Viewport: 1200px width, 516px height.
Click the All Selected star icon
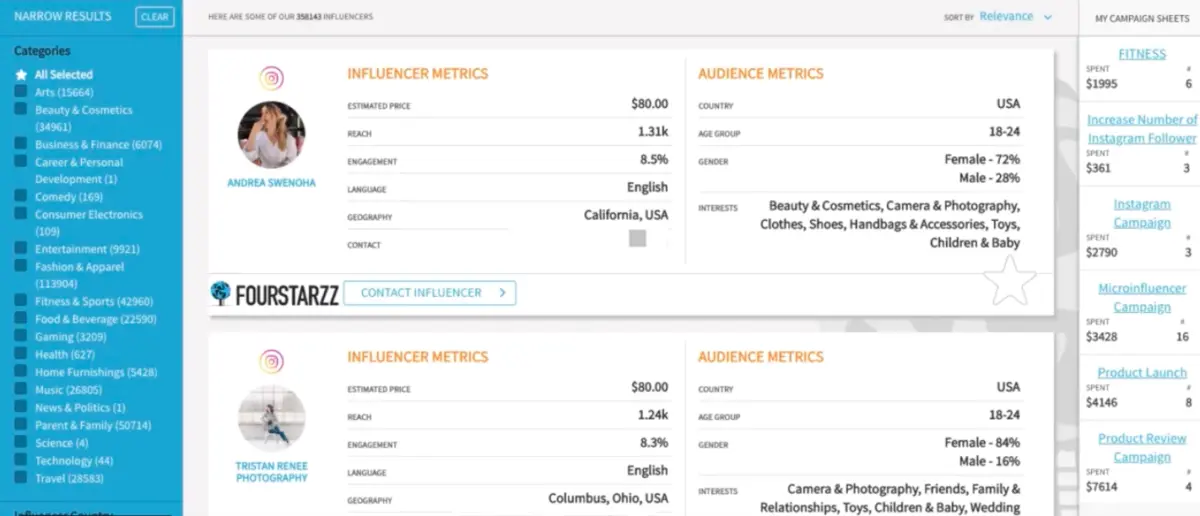[x=21, y=75]
